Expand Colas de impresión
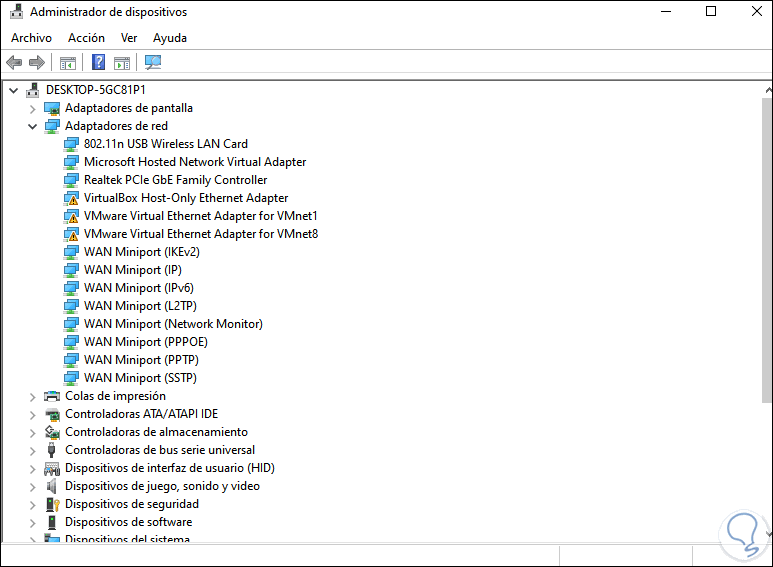Viewport: 773px width, 567px height. point(33,397)
